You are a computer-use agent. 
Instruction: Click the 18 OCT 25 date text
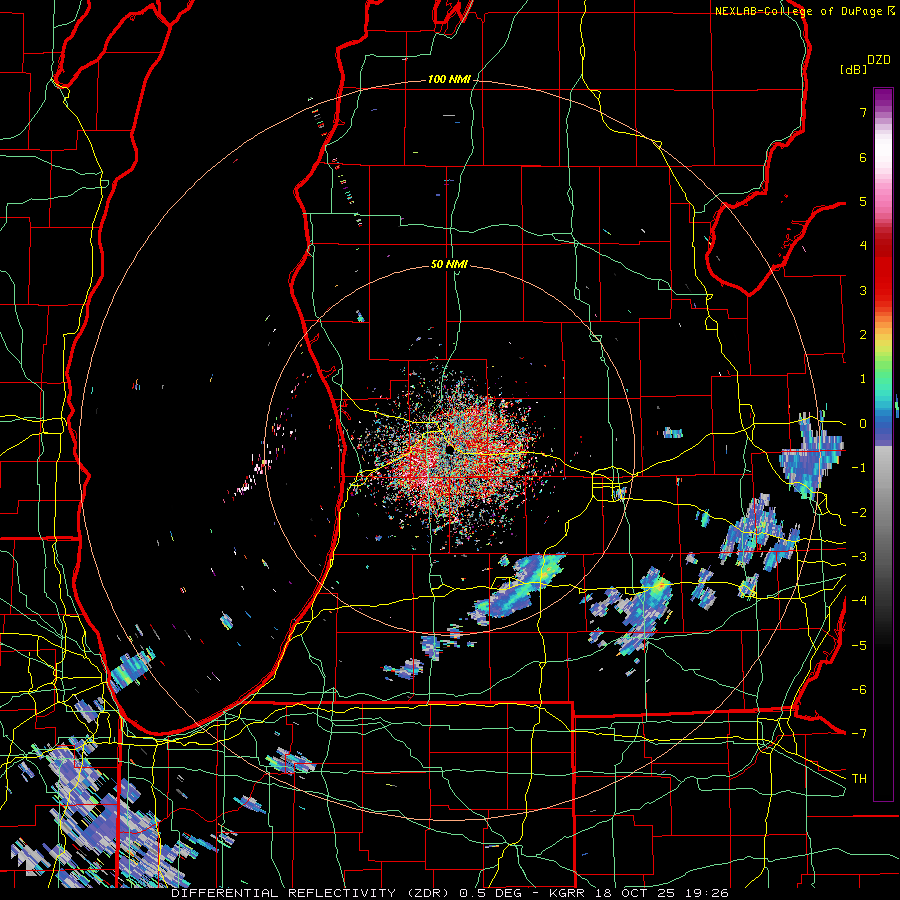(x=634, y=893)
